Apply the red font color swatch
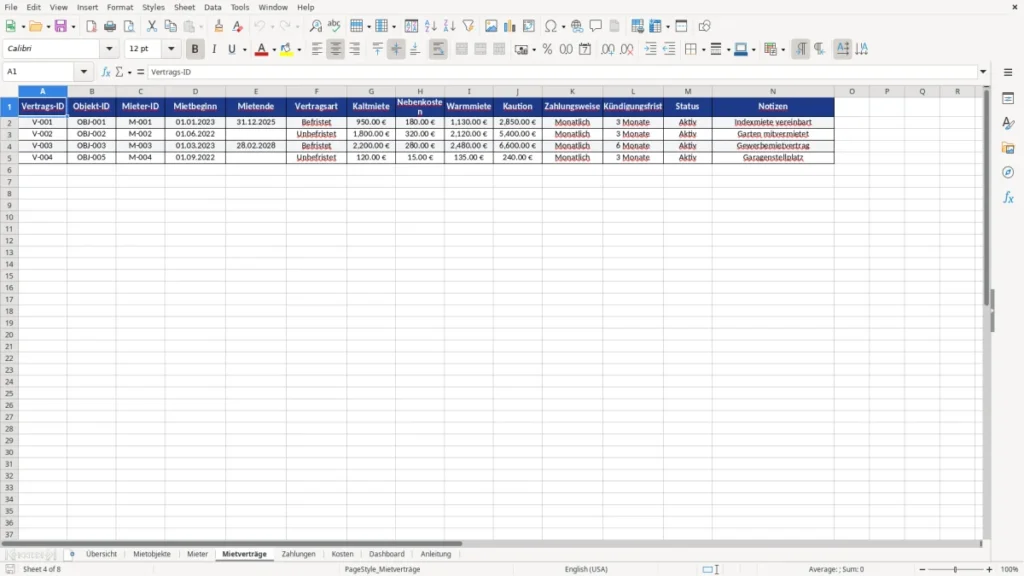This screenshot has width=1024, height=576. coord(261,49)
